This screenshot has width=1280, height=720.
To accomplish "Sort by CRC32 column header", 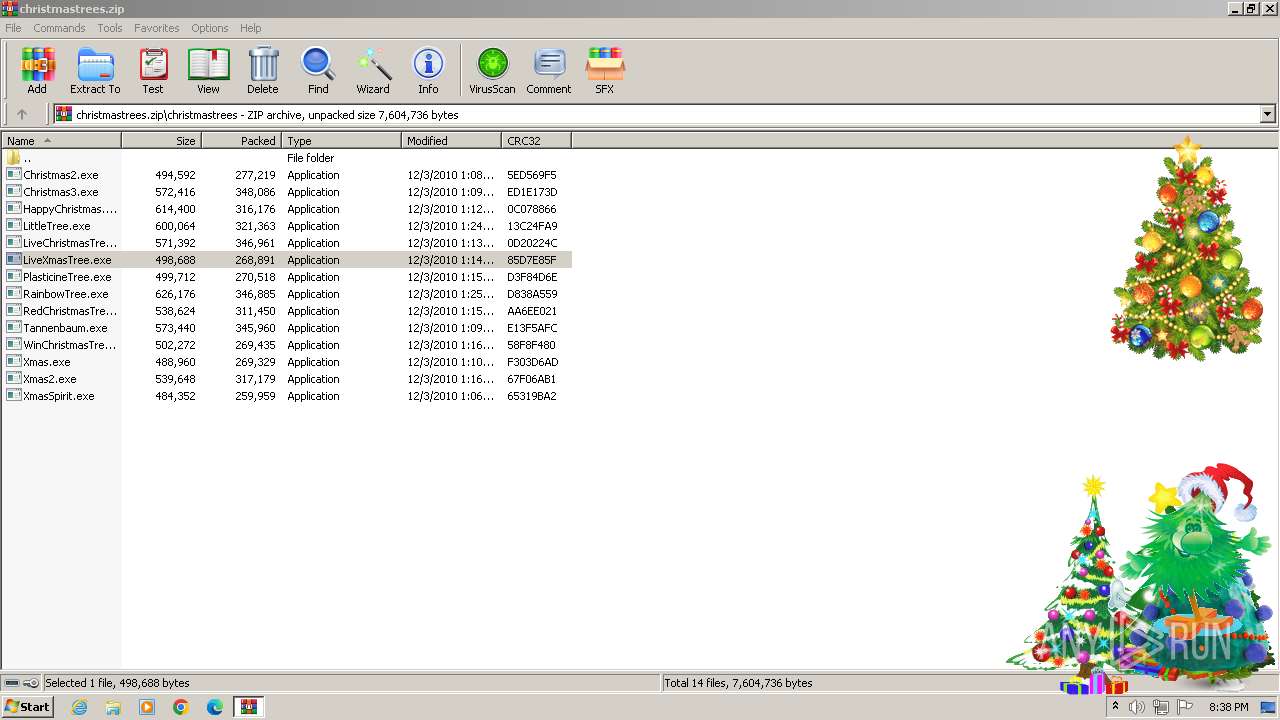I will [x=536, y=141].
